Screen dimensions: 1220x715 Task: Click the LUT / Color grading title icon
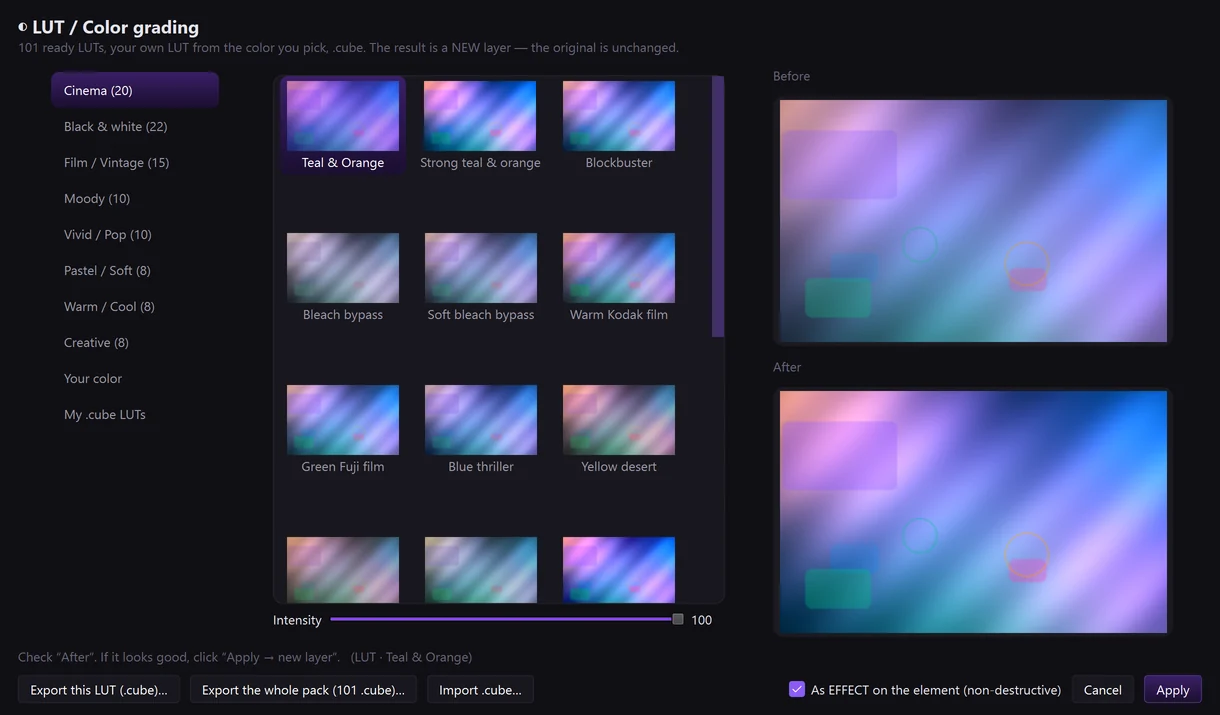coord(23,27)
